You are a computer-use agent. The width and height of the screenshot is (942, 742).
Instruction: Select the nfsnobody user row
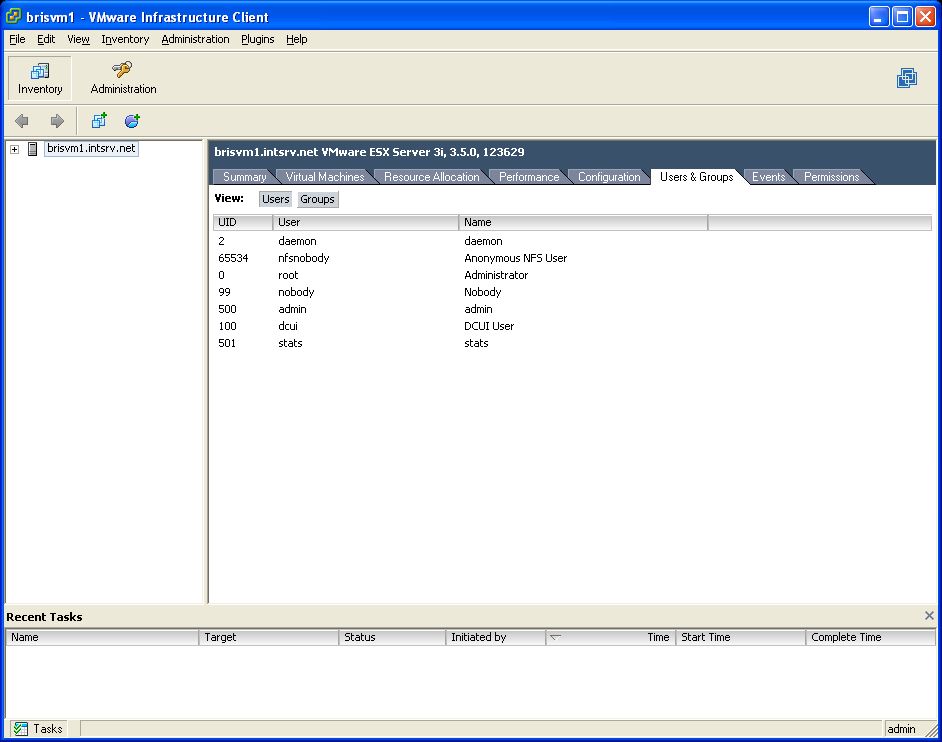point(572,258)
